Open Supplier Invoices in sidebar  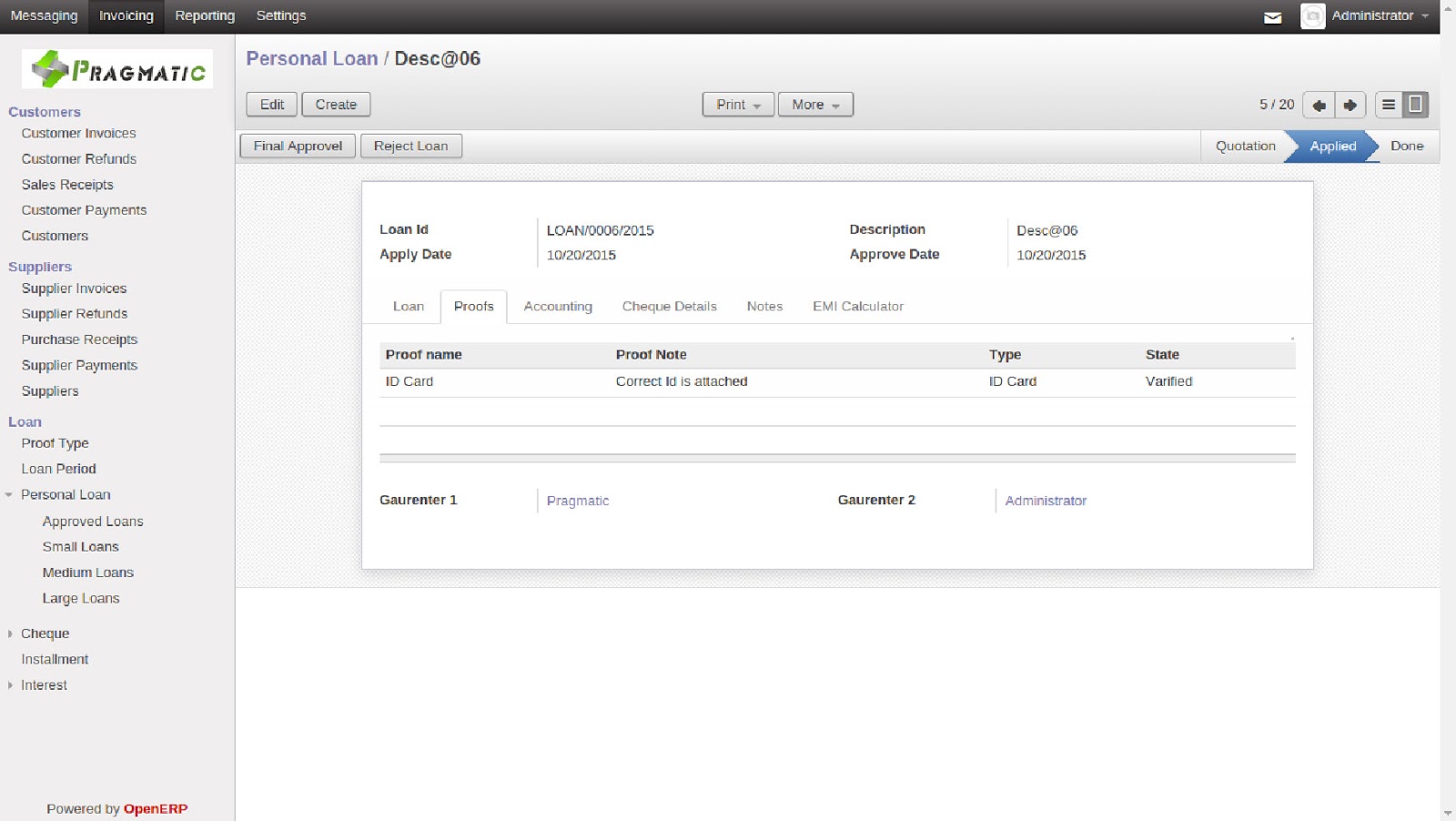[74, 289]
